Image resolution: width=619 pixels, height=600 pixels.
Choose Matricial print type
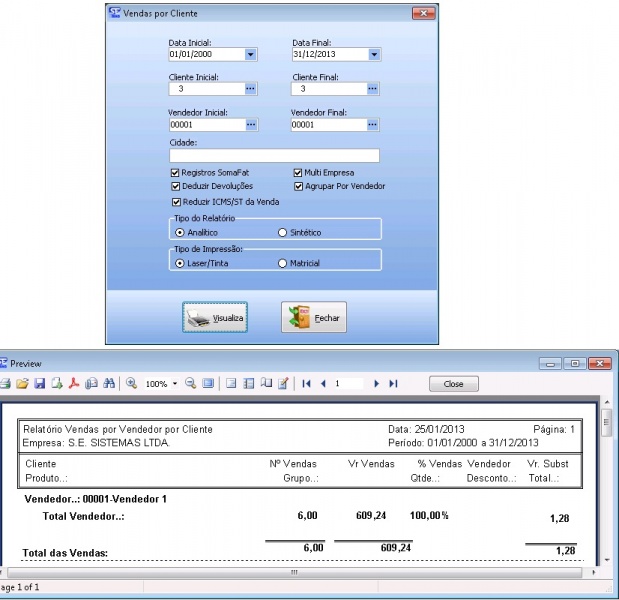[283, 264]
